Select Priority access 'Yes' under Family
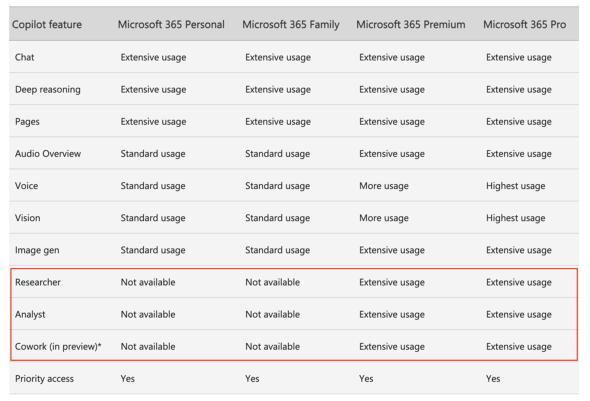The height and width of the screenshot is (401, 590). point(252,379)
